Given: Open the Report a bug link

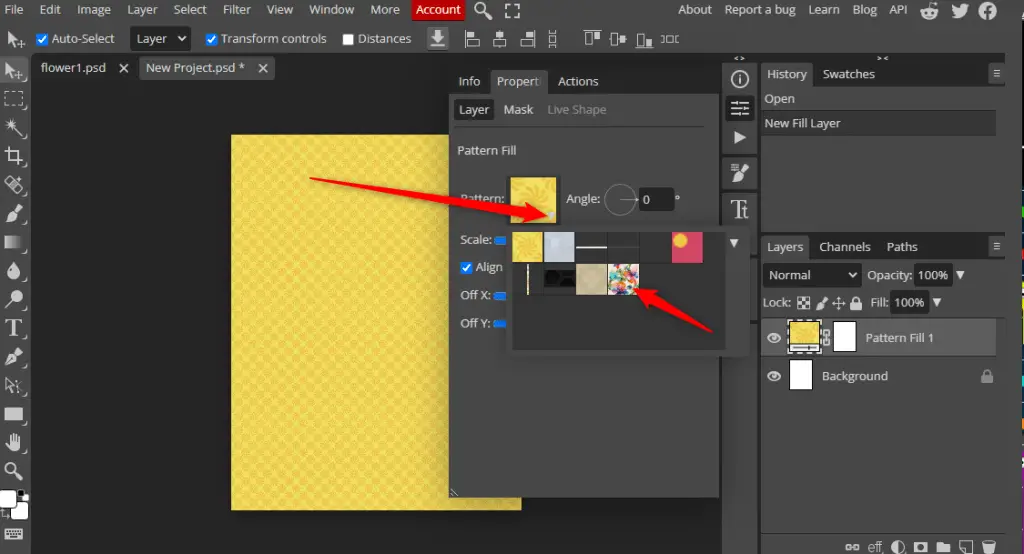Looking at the screenshot, I should [x=760, y=10].
